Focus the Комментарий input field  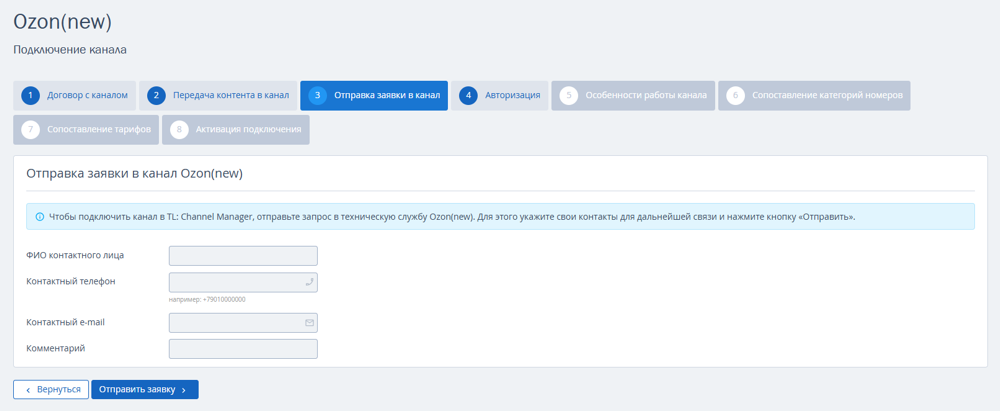pos(243,349)
